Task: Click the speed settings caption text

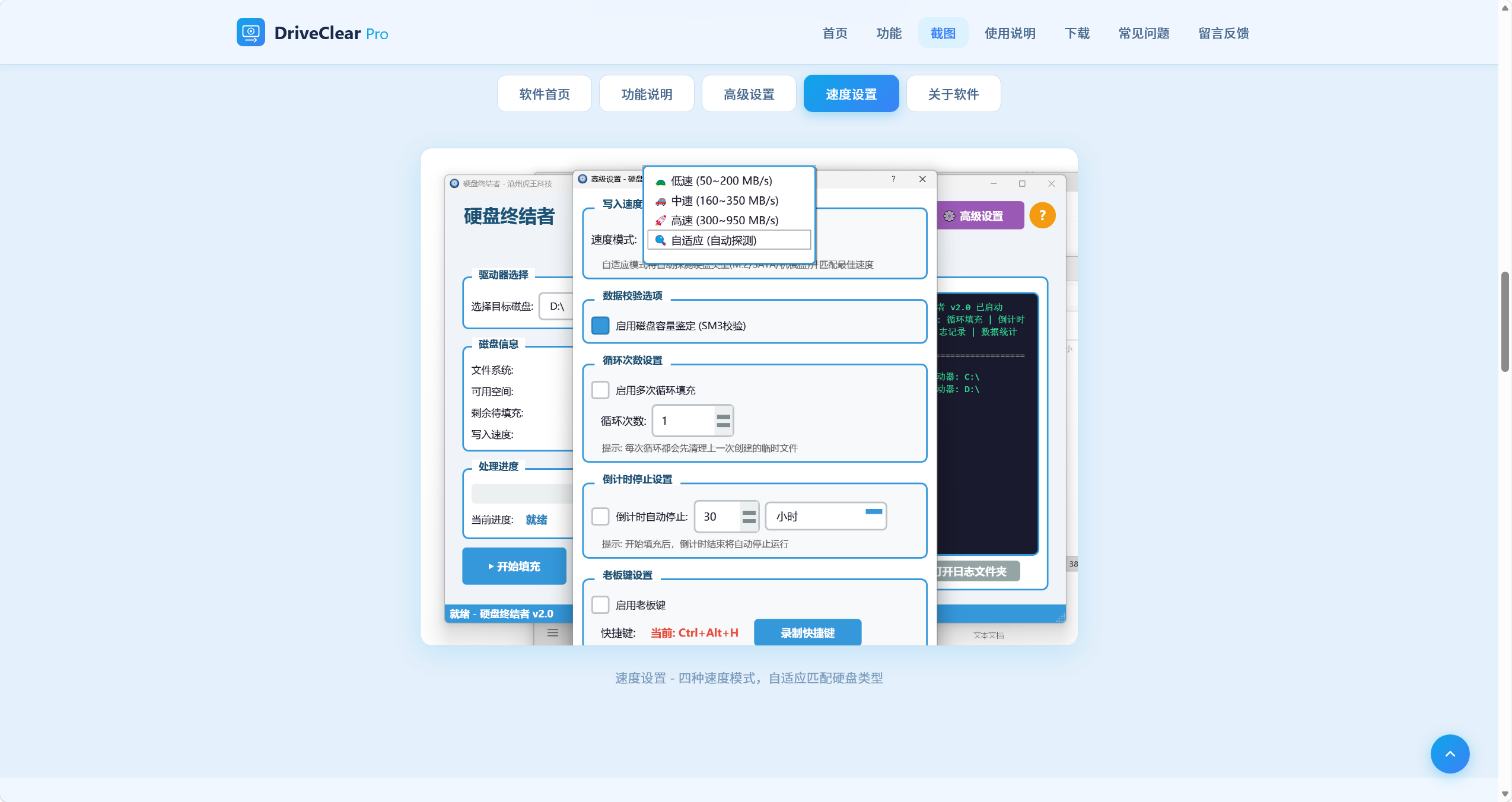Action: [749, 677]
